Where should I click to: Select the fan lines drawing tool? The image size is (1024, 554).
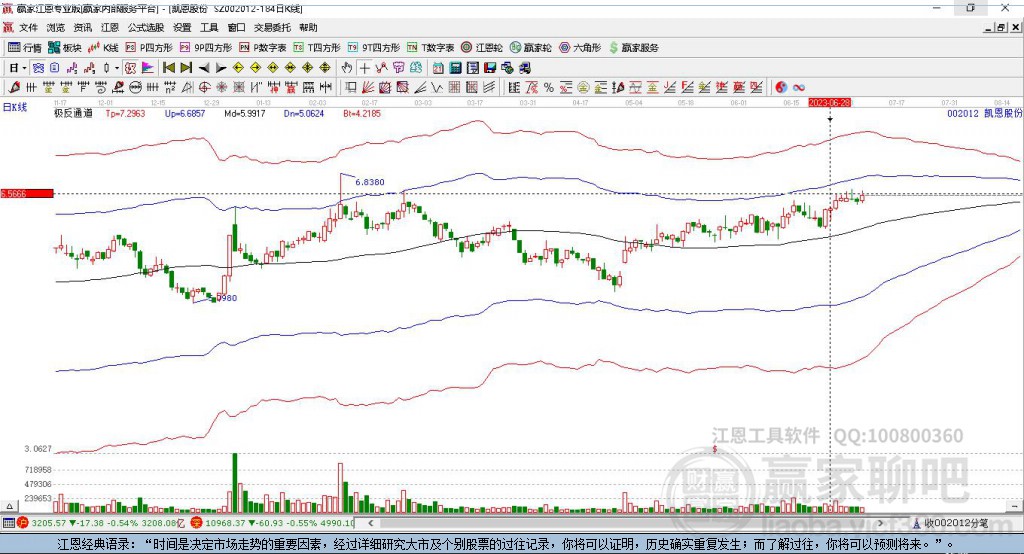pyautogui.click(x=367, y=87)
